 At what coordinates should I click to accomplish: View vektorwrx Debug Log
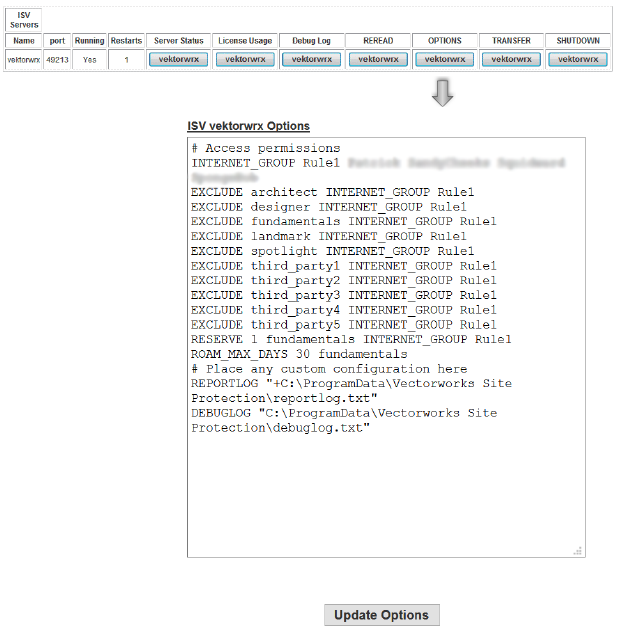pos(311,59)
